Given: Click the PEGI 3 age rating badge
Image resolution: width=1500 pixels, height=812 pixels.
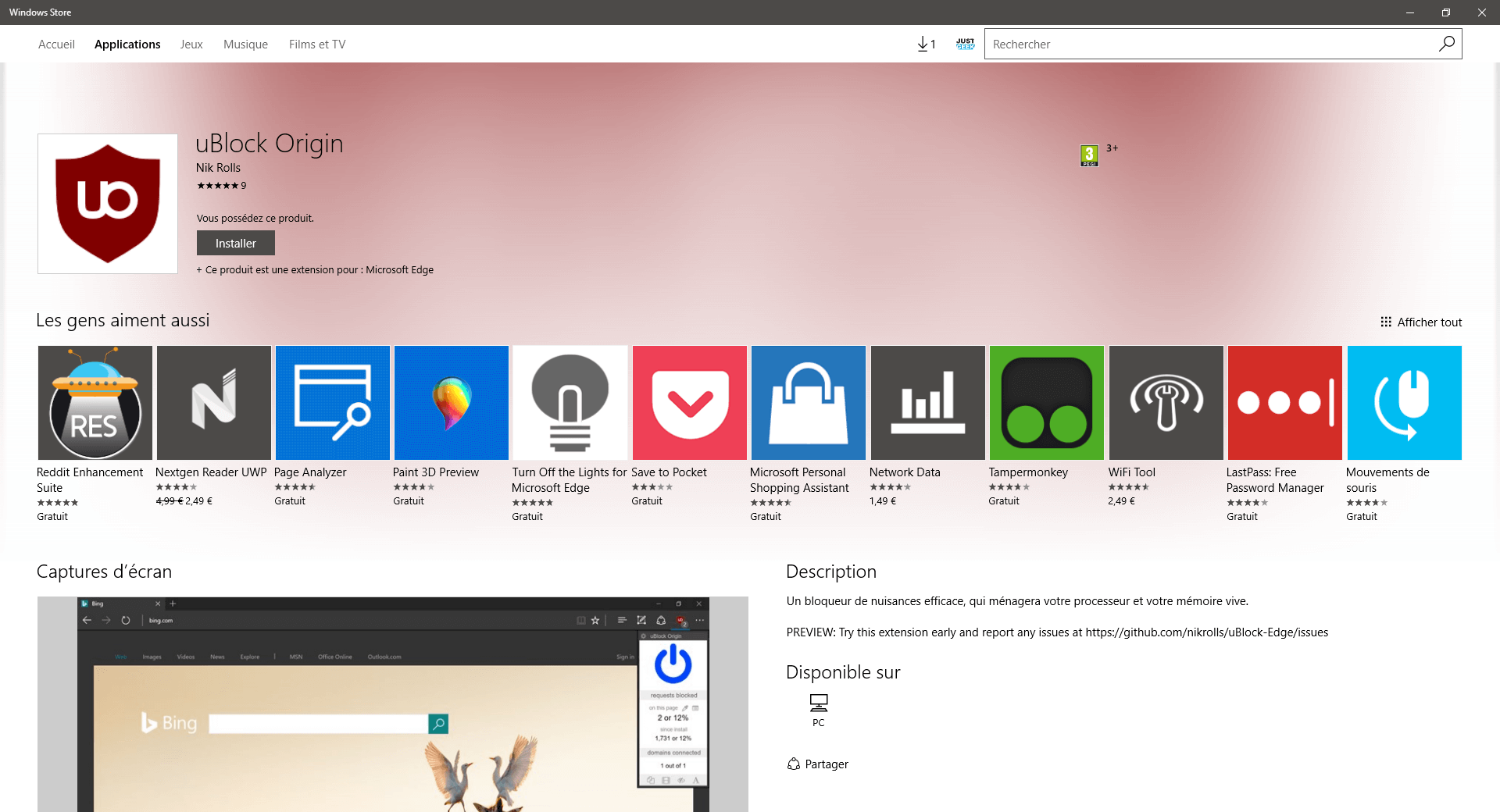Looking at the screenshot, I should [1089, 155].
